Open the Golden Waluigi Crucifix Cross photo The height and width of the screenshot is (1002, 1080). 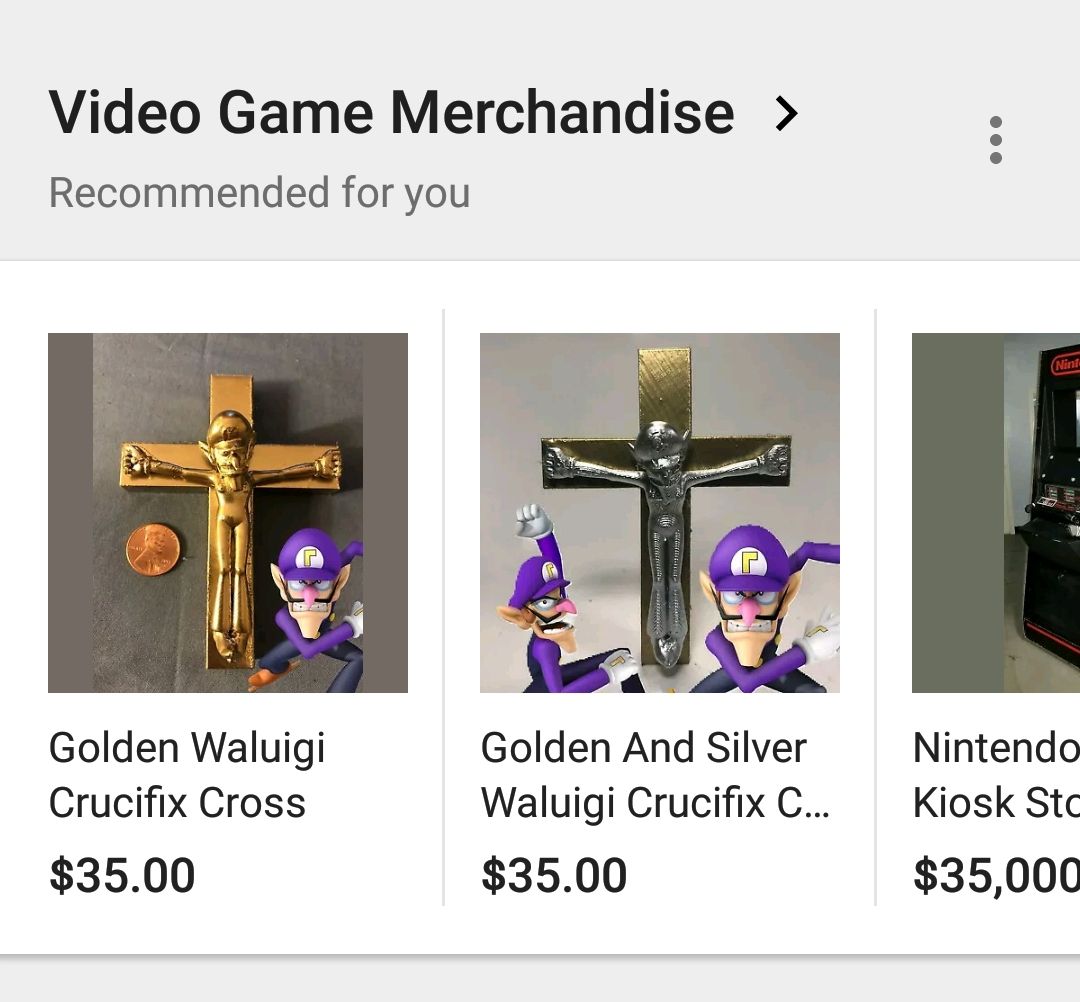pyautogui.click(x=228, y=512)
